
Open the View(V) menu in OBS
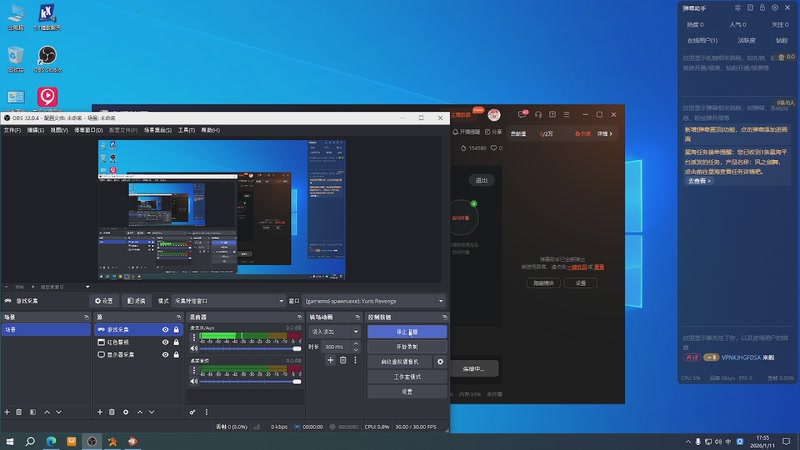pos(59,130)
